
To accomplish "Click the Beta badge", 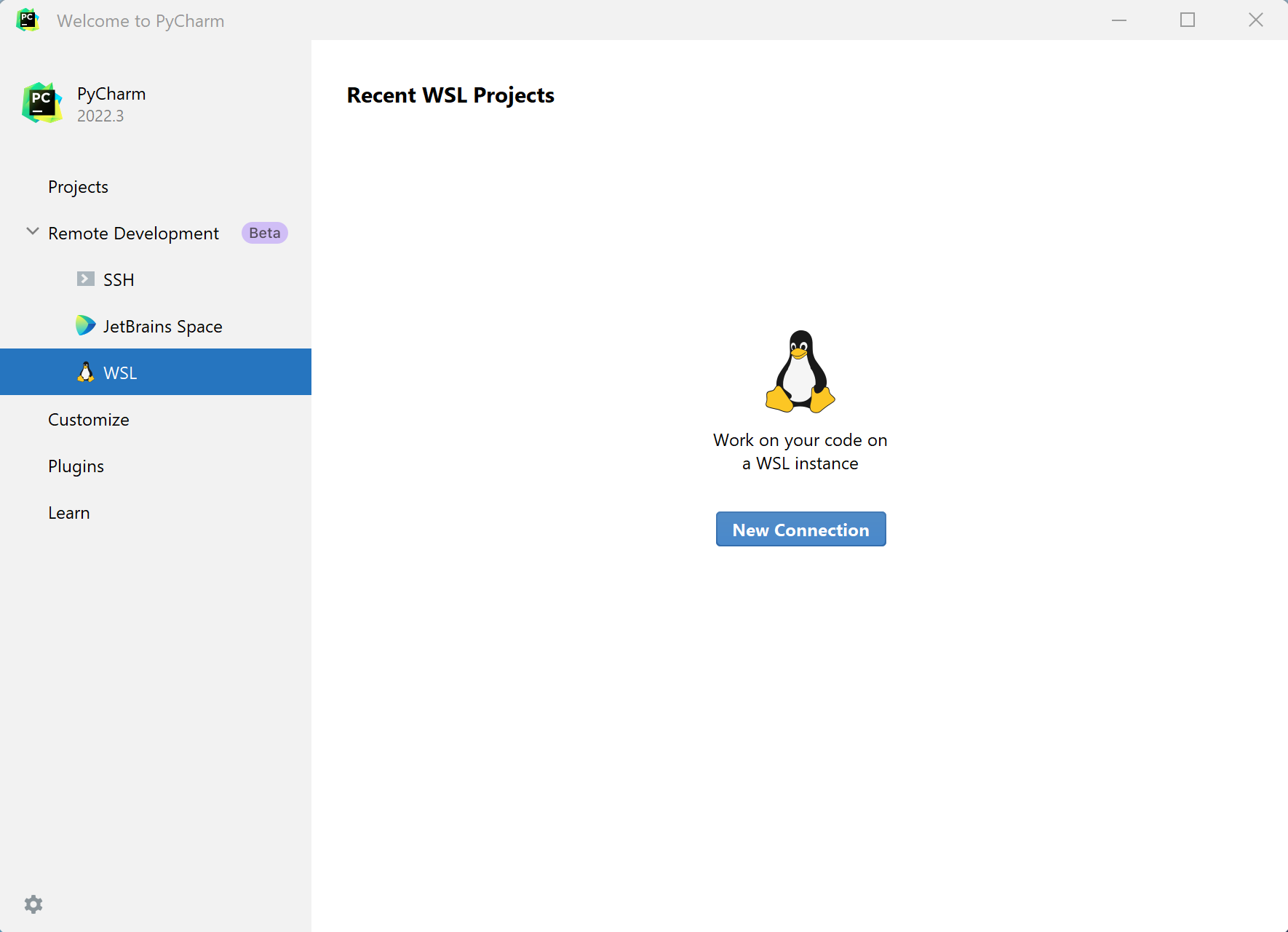I will (x=264, y=233).
